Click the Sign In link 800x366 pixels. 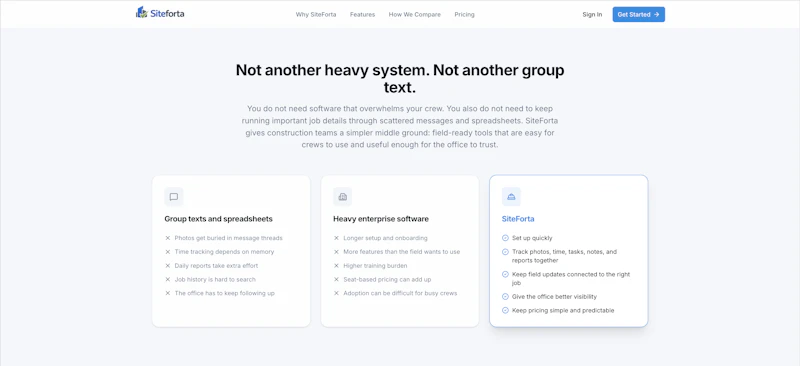tap(592, 15)
